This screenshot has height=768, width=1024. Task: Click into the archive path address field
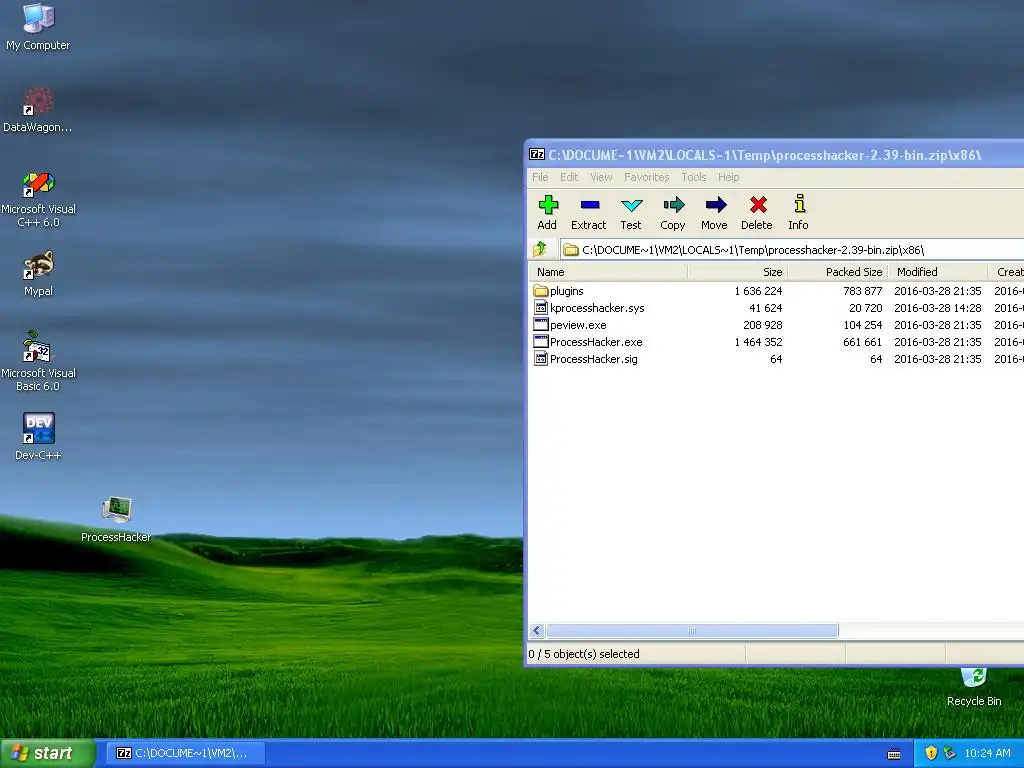pyautogui.click(x=792, y=249)
